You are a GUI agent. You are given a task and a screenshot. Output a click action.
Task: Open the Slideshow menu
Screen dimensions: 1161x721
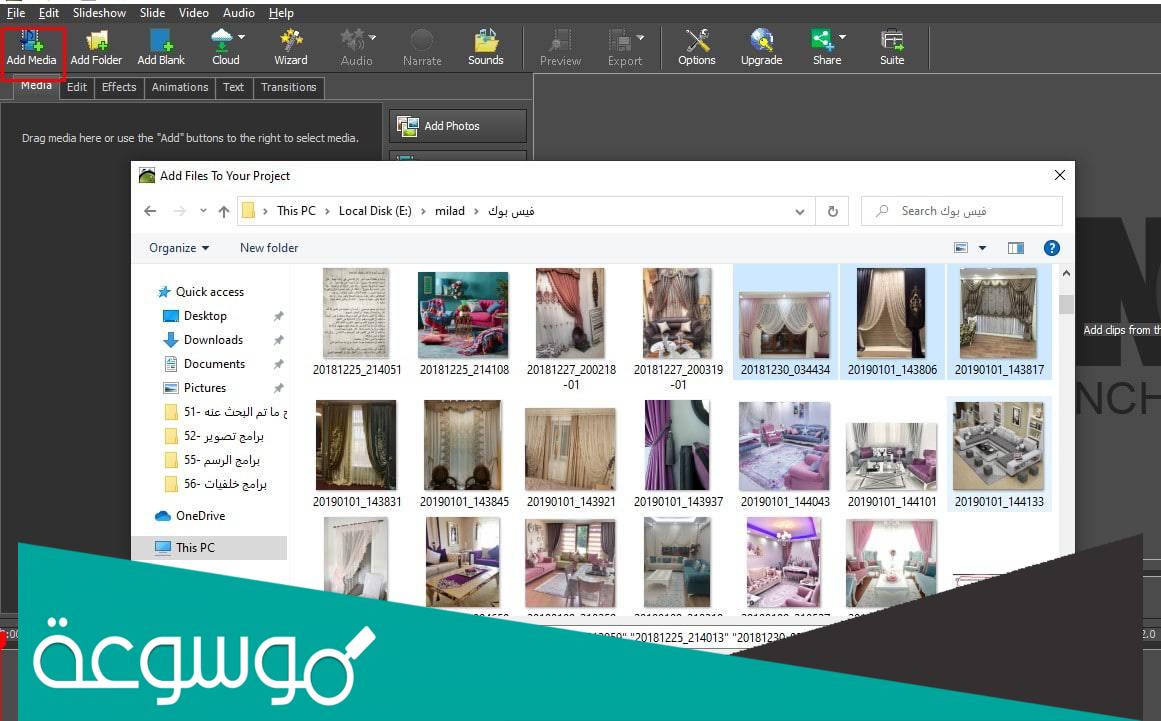99,13
